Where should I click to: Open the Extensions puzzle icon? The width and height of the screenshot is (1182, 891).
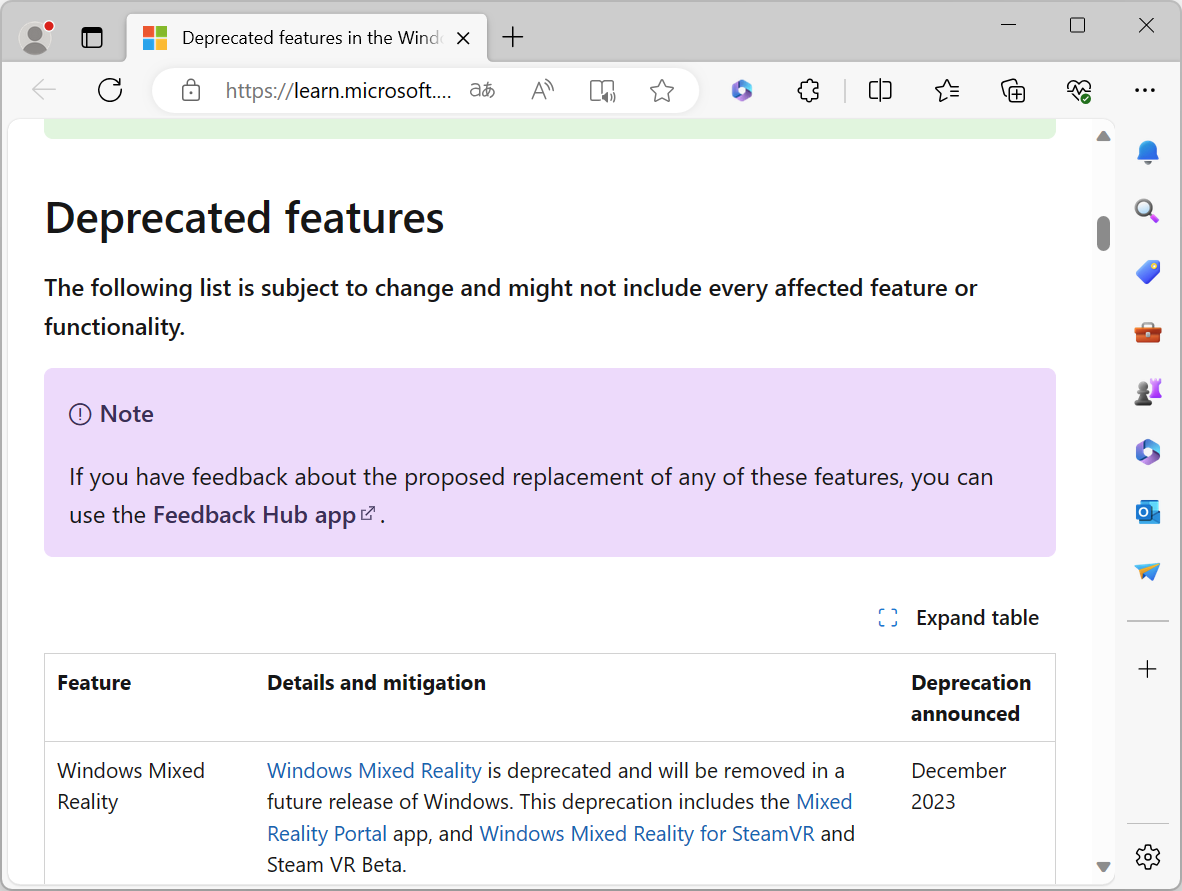click(808, 91)
